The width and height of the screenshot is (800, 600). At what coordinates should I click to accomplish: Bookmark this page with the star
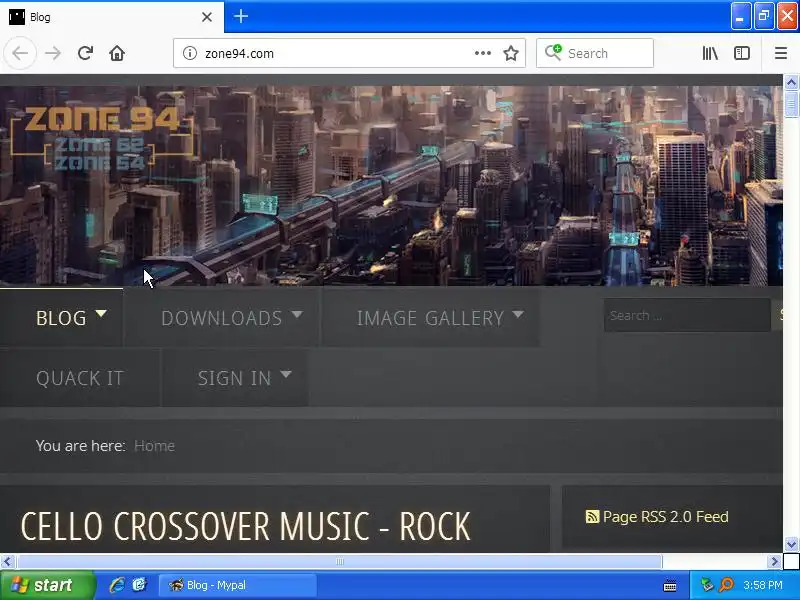tap(511, 53)
